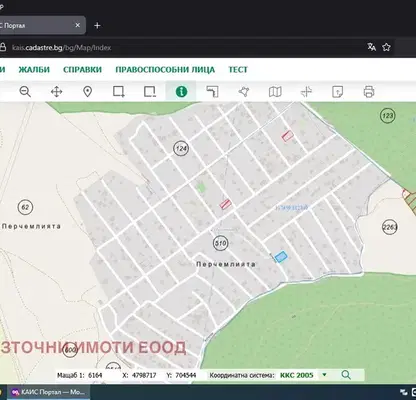Viewport: 416px width, 400px height.
Task: Search coordinates with the magnifier icon
Action: [346, 375]
